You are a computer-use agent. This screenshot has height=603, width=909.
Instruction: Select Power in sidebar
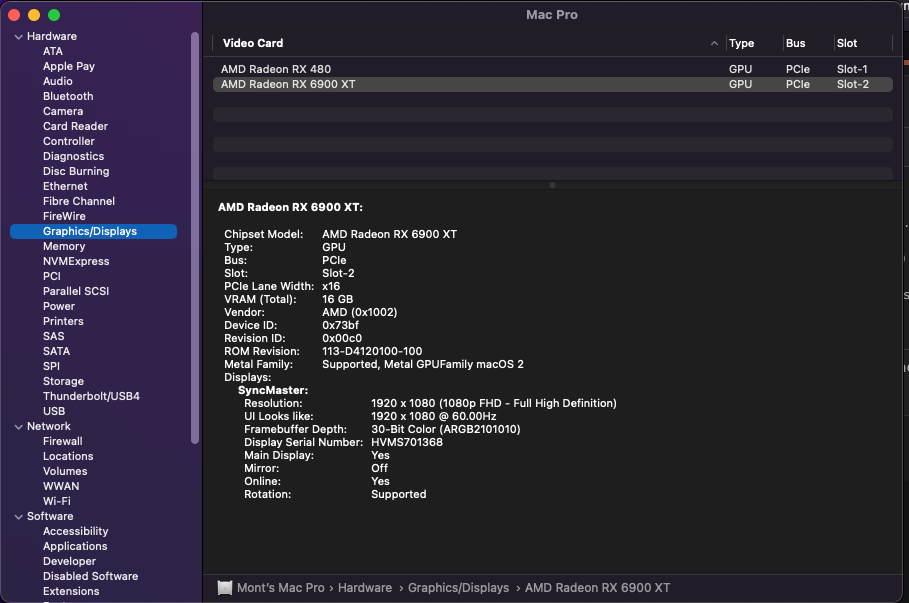[59, 306]
